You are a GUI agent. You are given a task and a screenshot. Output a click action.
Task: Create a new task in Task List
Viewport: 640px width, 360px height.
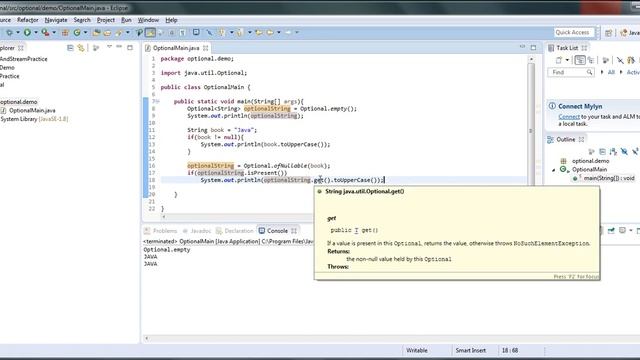click(x=559, y=60)
